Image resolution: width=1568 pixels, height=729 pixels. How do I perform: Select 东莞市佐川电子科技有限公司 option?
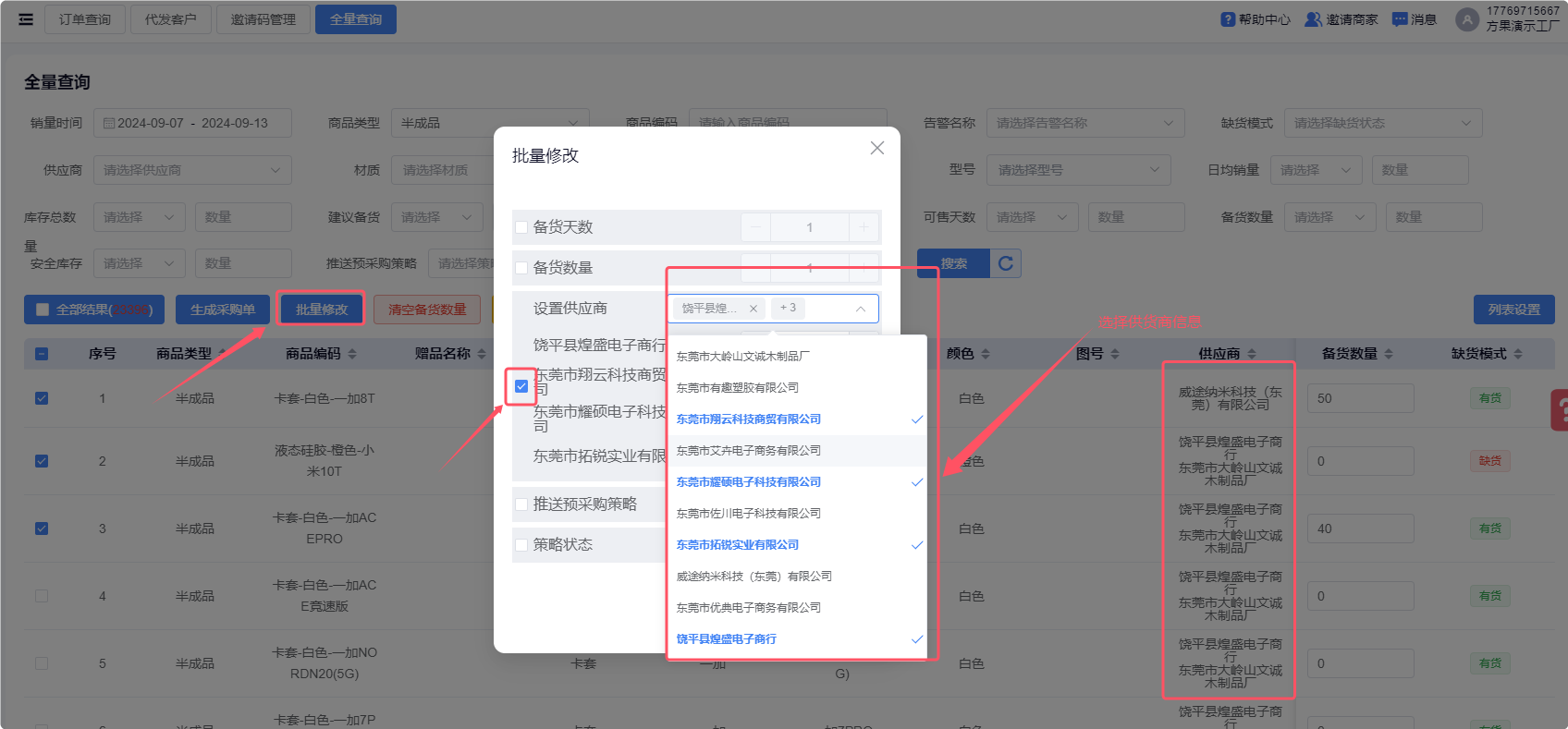click(797, 514)
